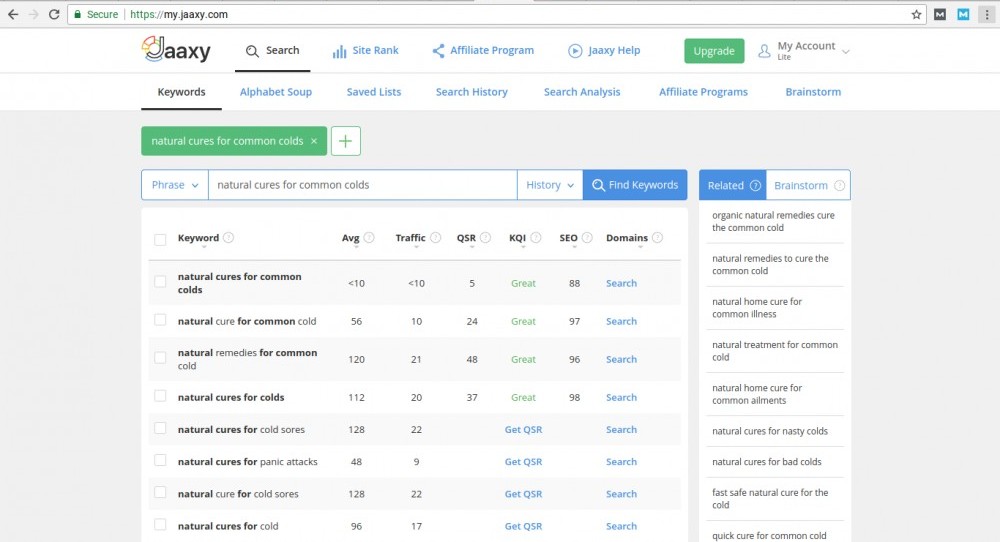Open the History dropdown
This screenshot has width=1000, height=542.
click(550, 185)
